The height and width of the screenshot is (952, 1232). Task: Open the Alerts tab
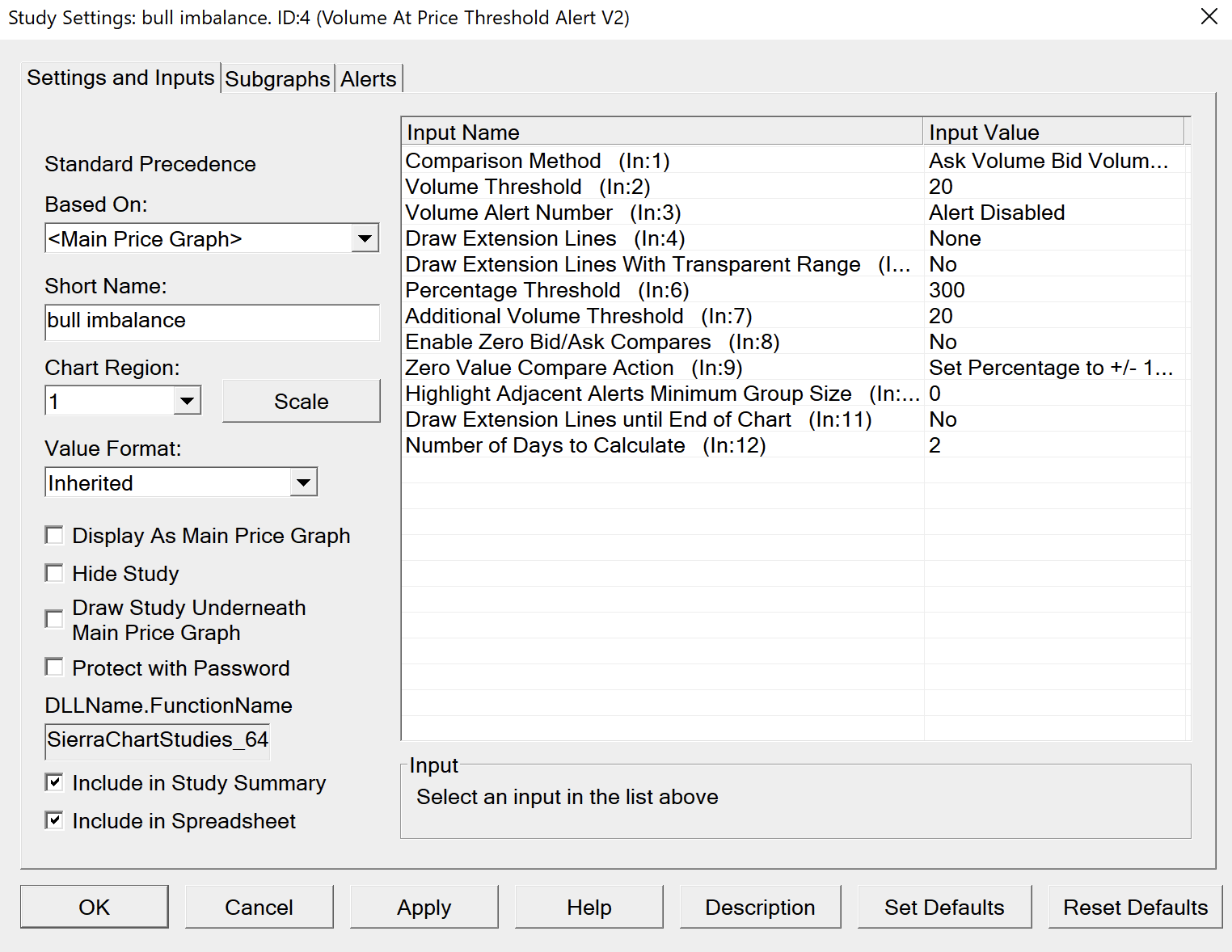[x=368, y=79]
